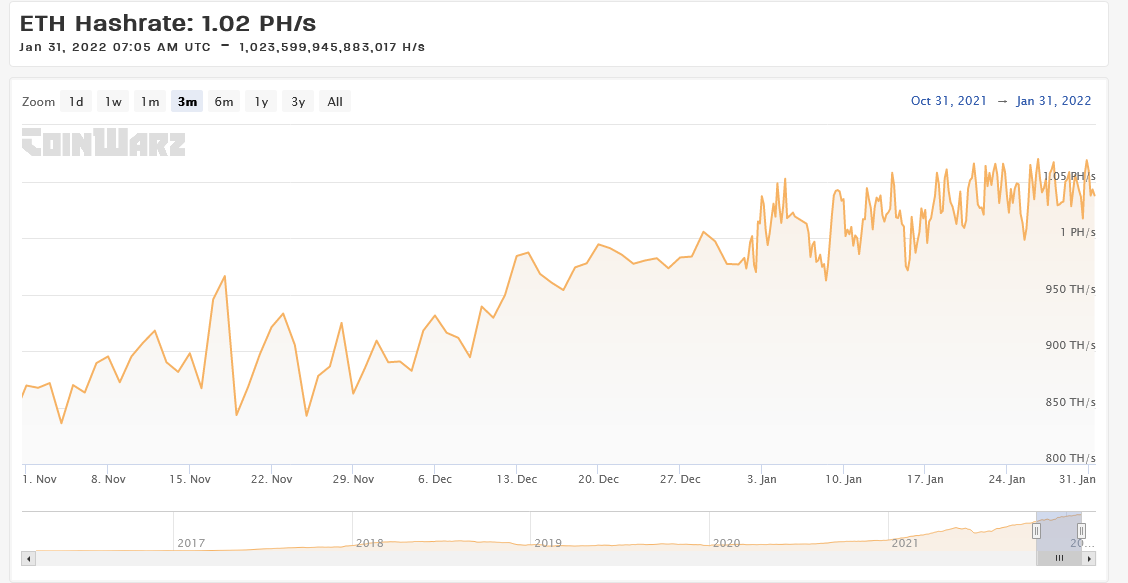Select the 1m zoom range

pos(149,101)
